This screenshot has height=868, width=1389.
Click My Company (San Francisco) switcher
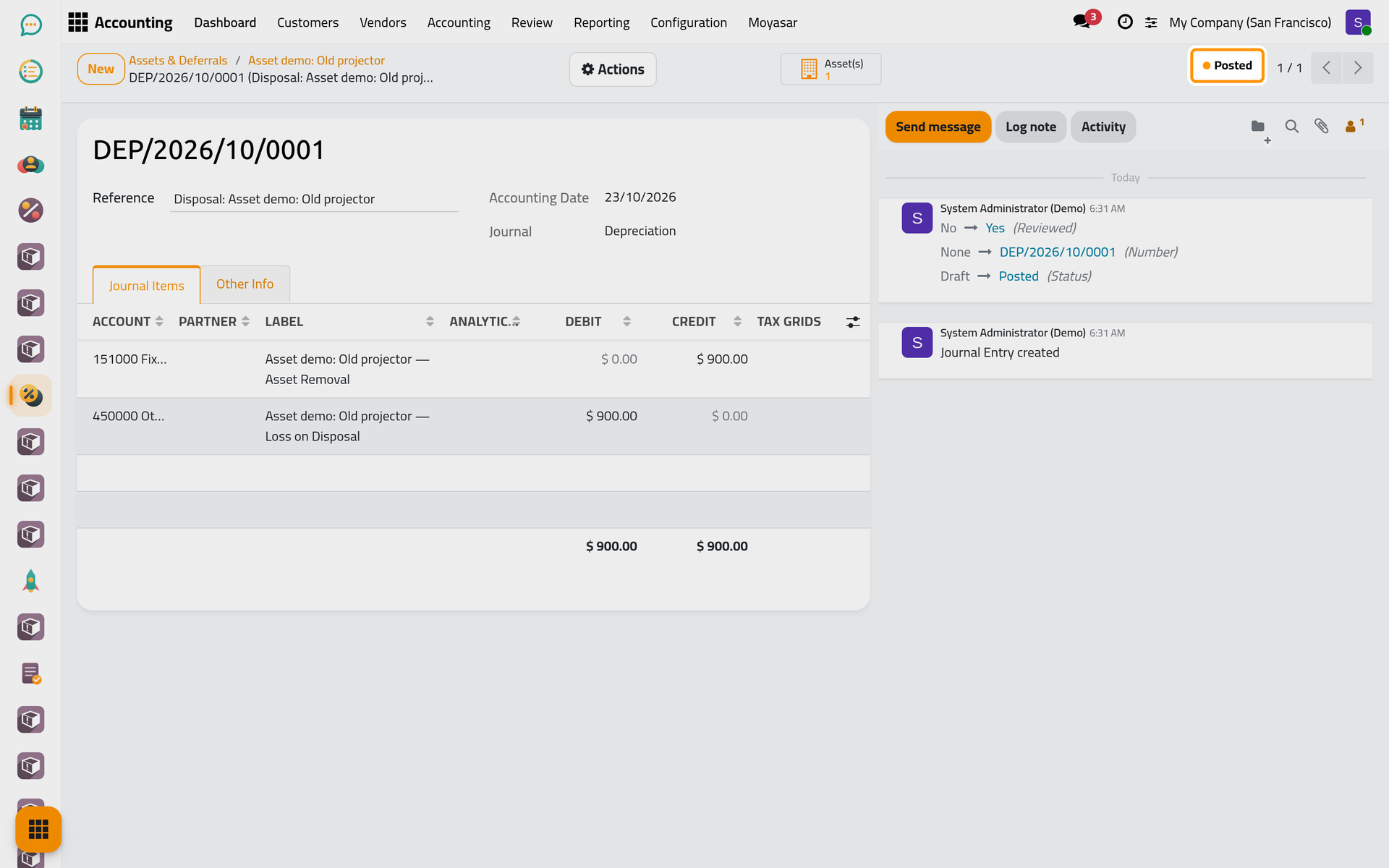pos(1250,22)
